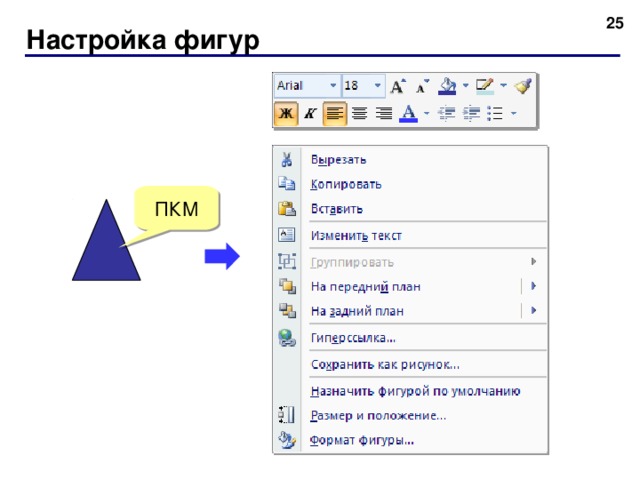Open shape fill color dropdown arrow
This screenshot has width=640, height=480.
tap(465, 86)
